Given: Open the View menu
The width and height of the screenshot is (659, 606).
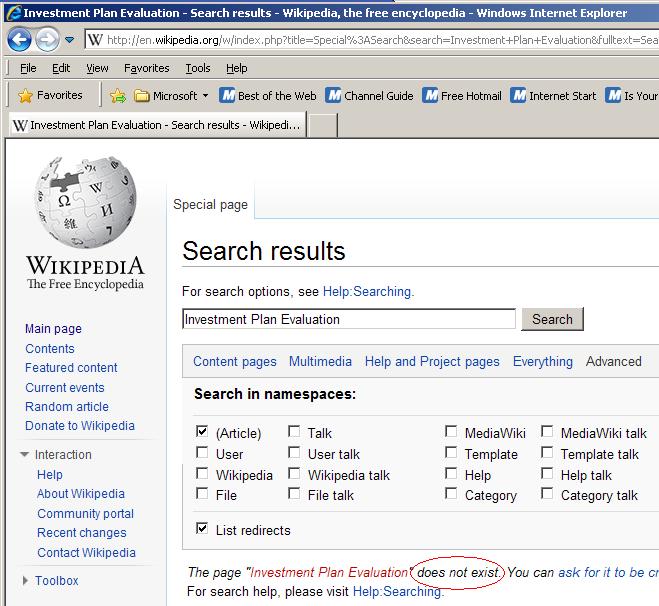Looking at the screenshot, I should (97, 68).
